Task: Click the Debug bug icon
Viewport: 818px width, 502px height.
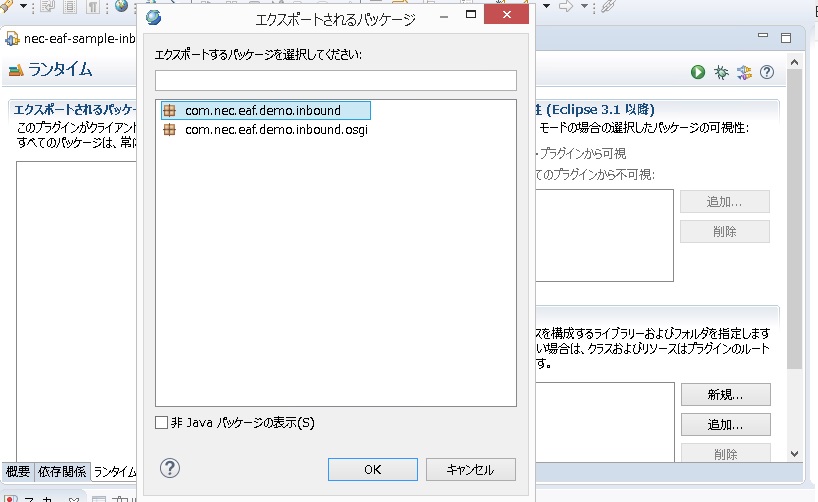Action: click(x=720, y=72)
